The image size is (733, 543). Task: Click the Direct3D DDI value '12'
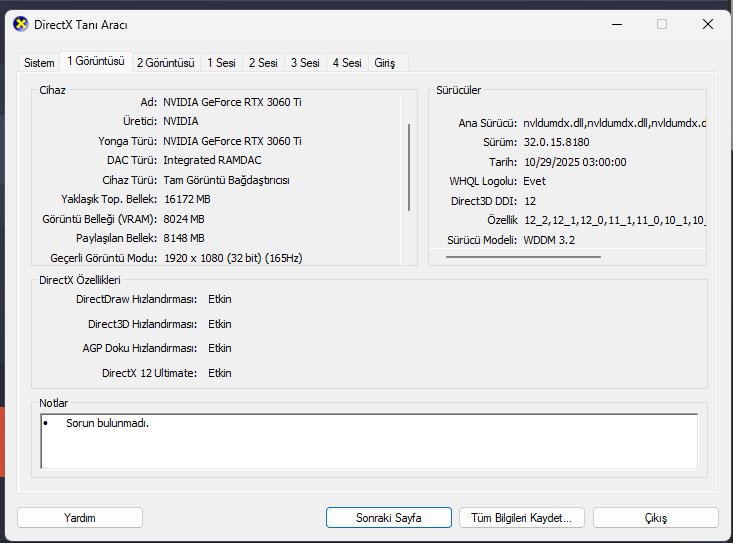coord(530,201)
